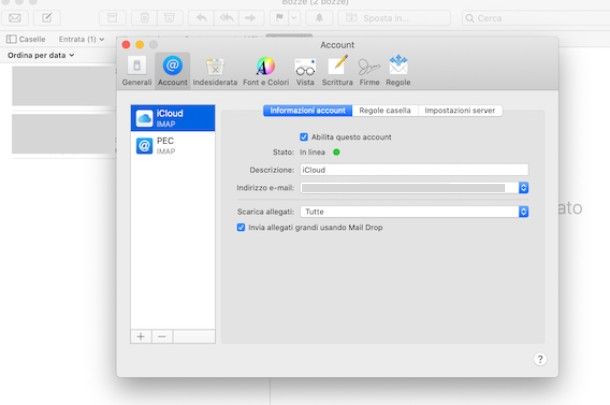Minimize the Account preferences window
Image resolution: width=610 pixels, height=405 pixels.
[x=140, y=45]
